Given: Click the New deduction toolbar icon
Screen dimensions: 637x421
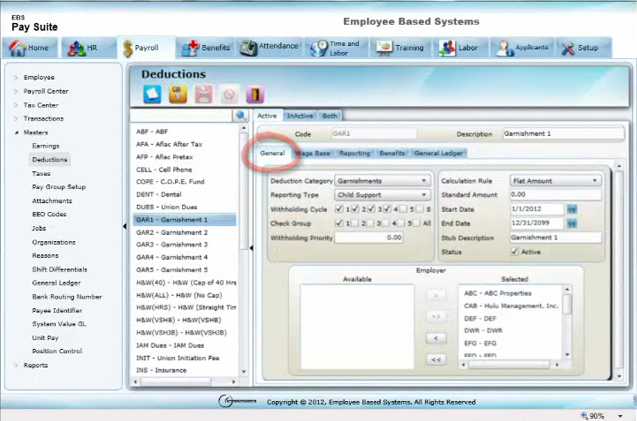Looking at the screenshot, I should pyautogui.click(x=151, y=95).
